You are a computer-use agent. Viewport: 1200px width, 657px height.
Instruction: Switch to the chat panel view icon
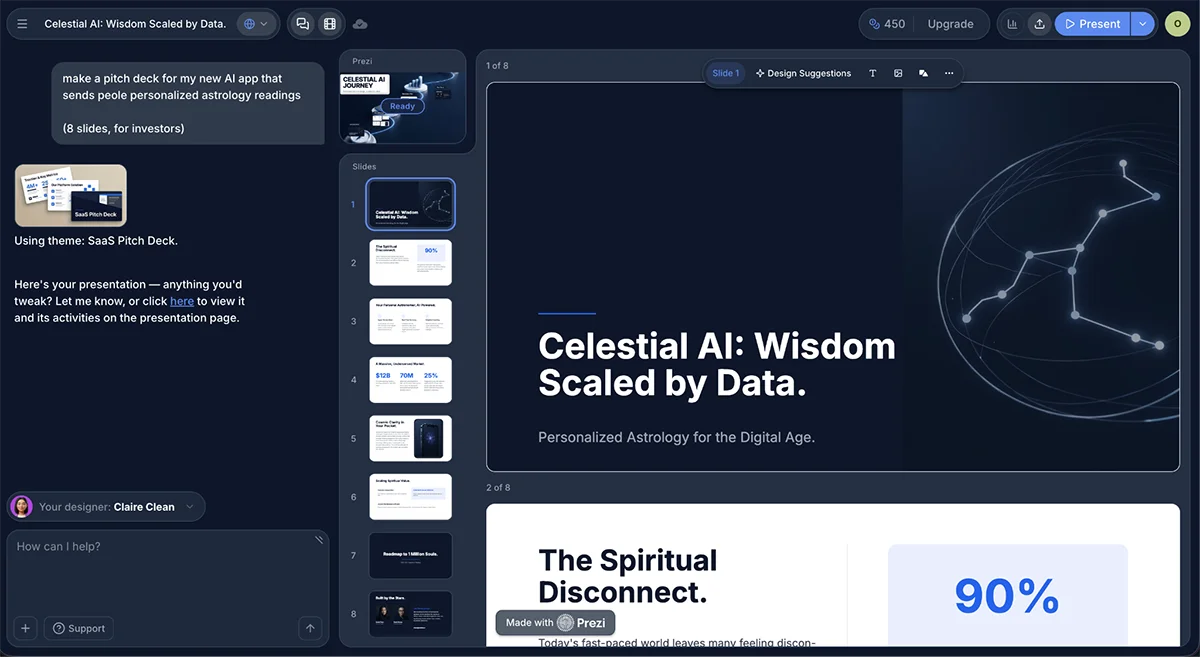click(303, 24)
